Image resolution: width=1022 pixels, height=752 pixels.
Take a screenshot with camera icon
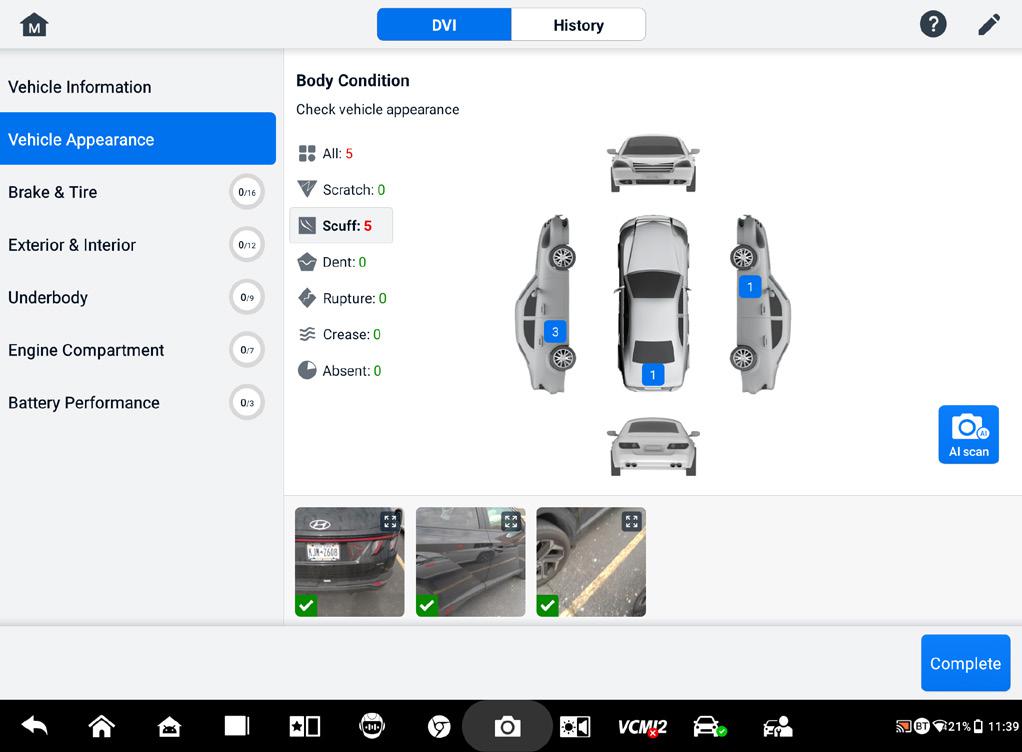(507, 726)
